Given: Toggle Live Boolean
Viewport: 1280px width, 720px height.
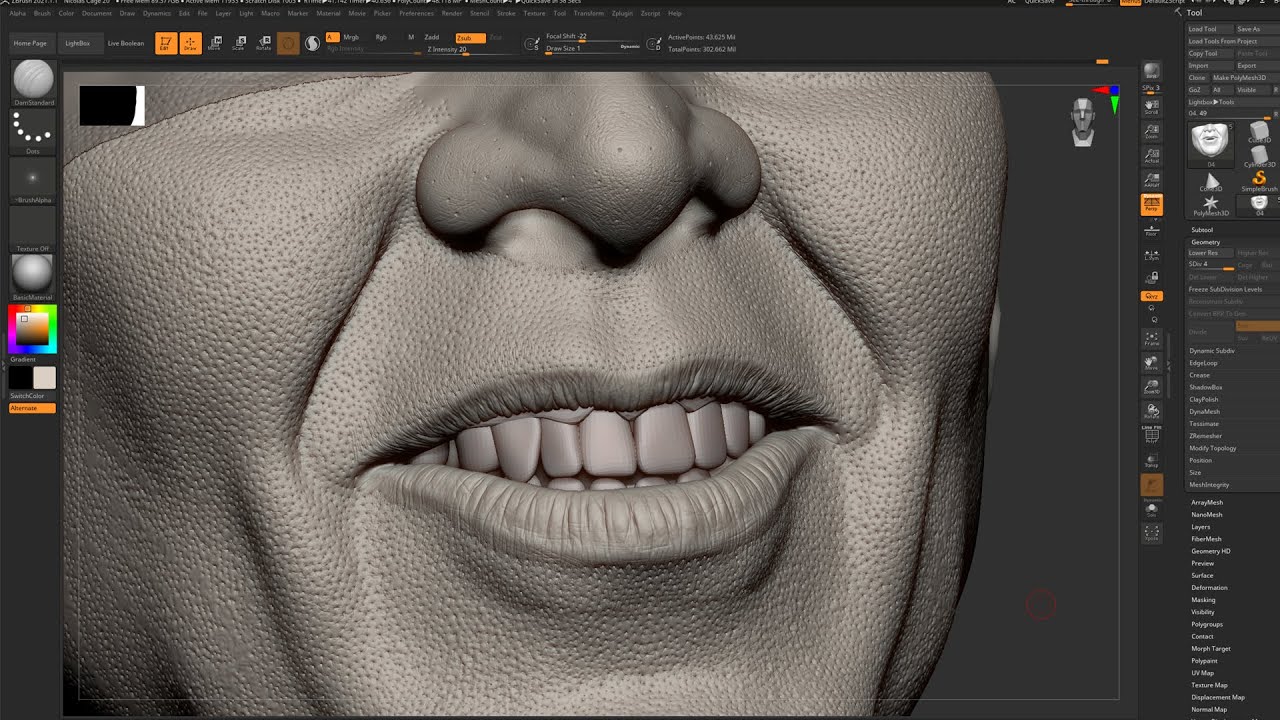Looking at the screenshot, I should coord(125,43).
